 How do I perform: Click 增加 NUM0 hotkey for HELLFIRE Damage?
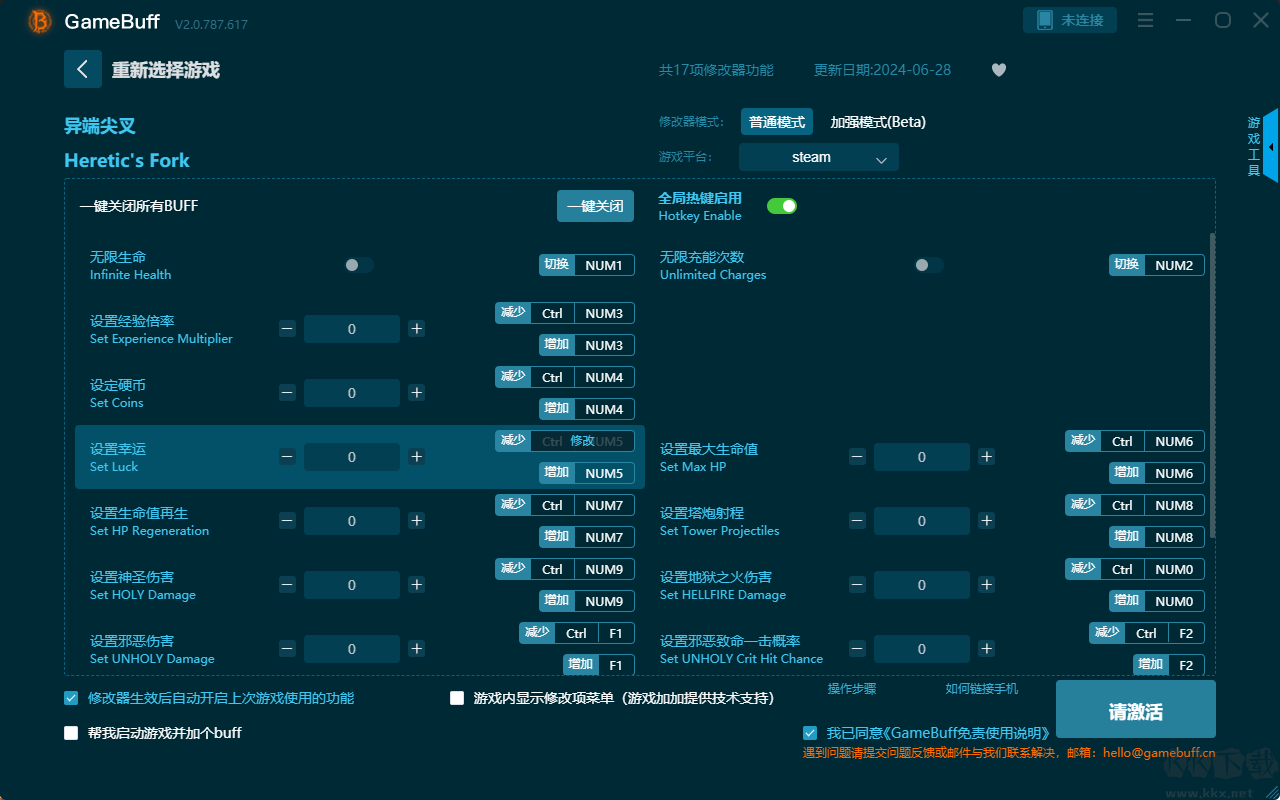(x=1157, y=601)
